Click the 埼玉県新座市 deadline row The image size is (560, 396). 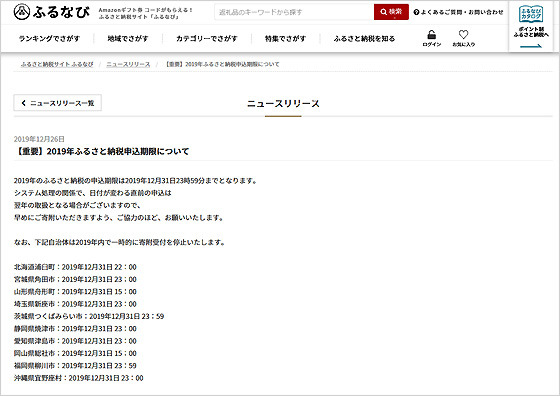pos(75,304)
